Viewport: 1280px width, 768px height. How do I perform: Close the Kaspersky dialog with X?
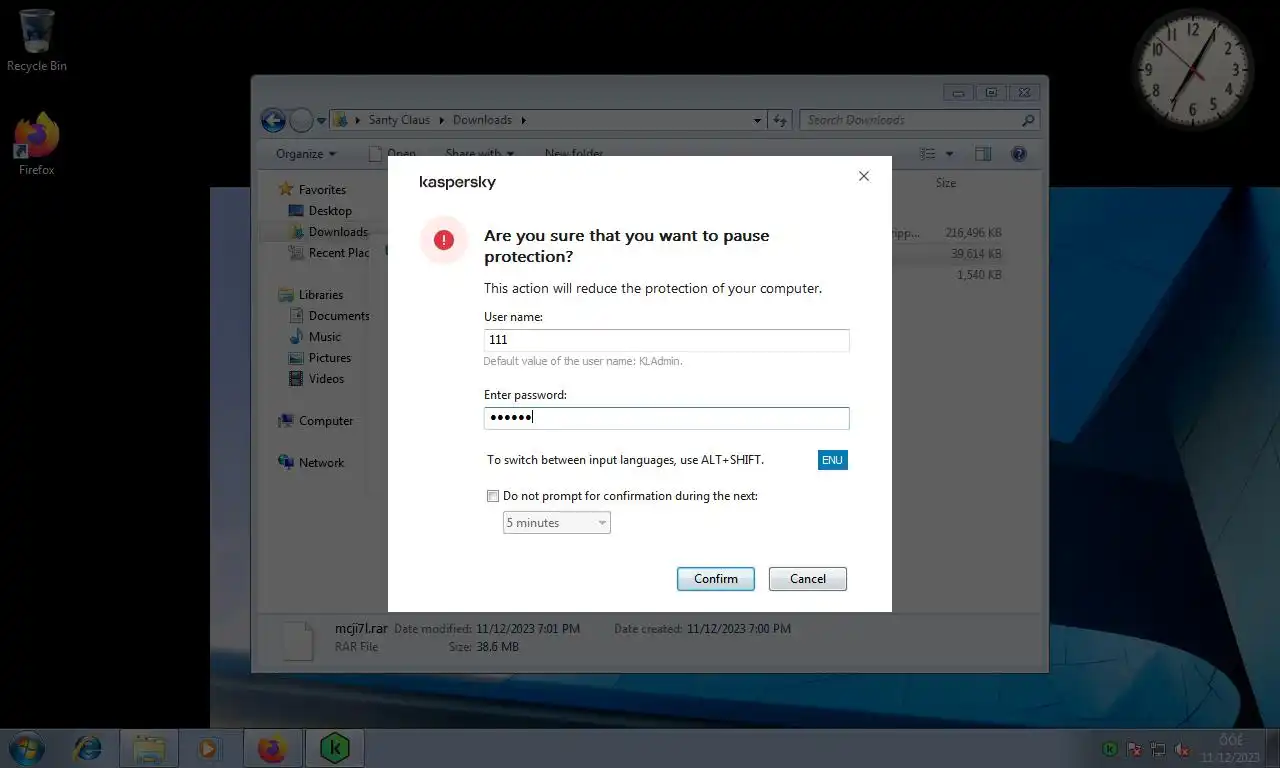pos(864,176)
